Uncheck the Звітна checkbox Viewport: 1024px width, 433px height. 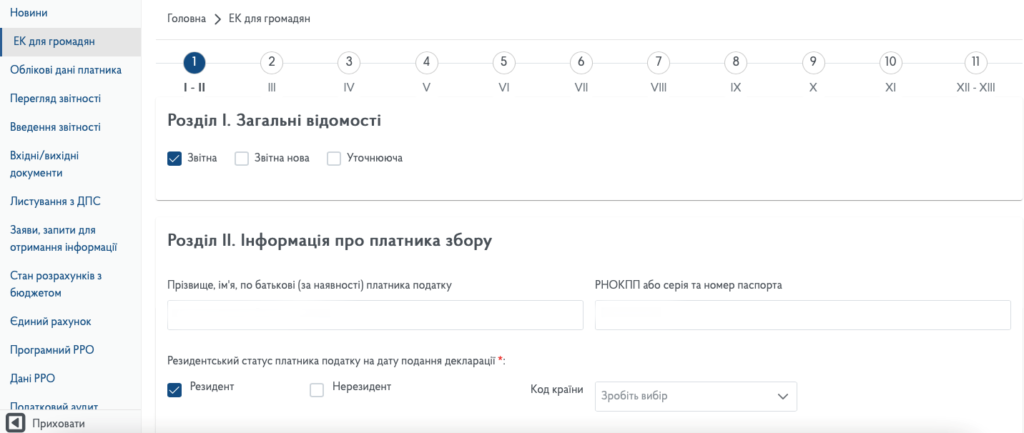(x=174, y=159)
